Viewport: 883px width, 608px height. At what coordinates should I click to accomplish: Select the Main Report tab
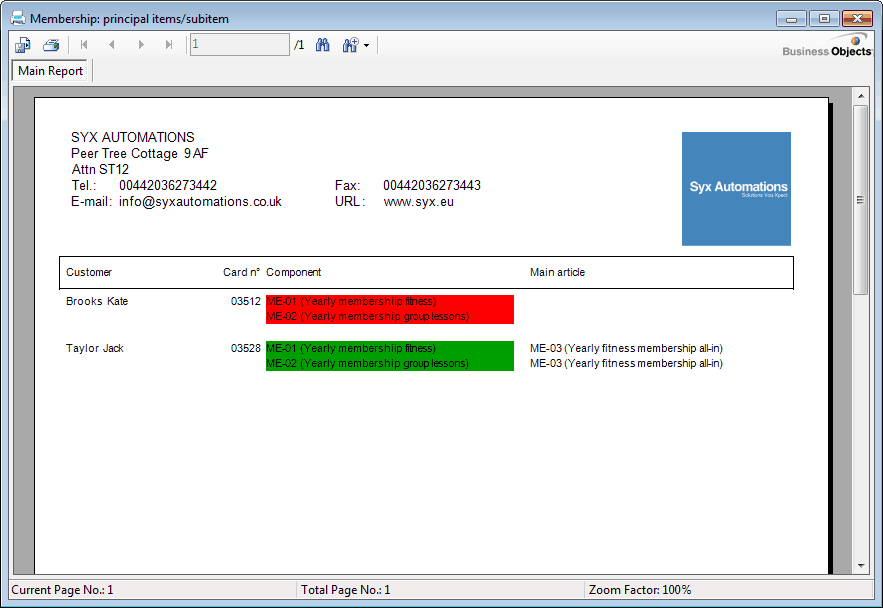click(51, 71)
